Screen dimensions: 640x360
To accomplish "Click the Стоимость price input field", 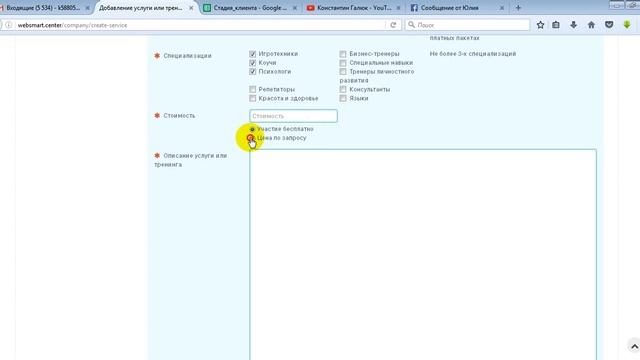I will [293, 116].
